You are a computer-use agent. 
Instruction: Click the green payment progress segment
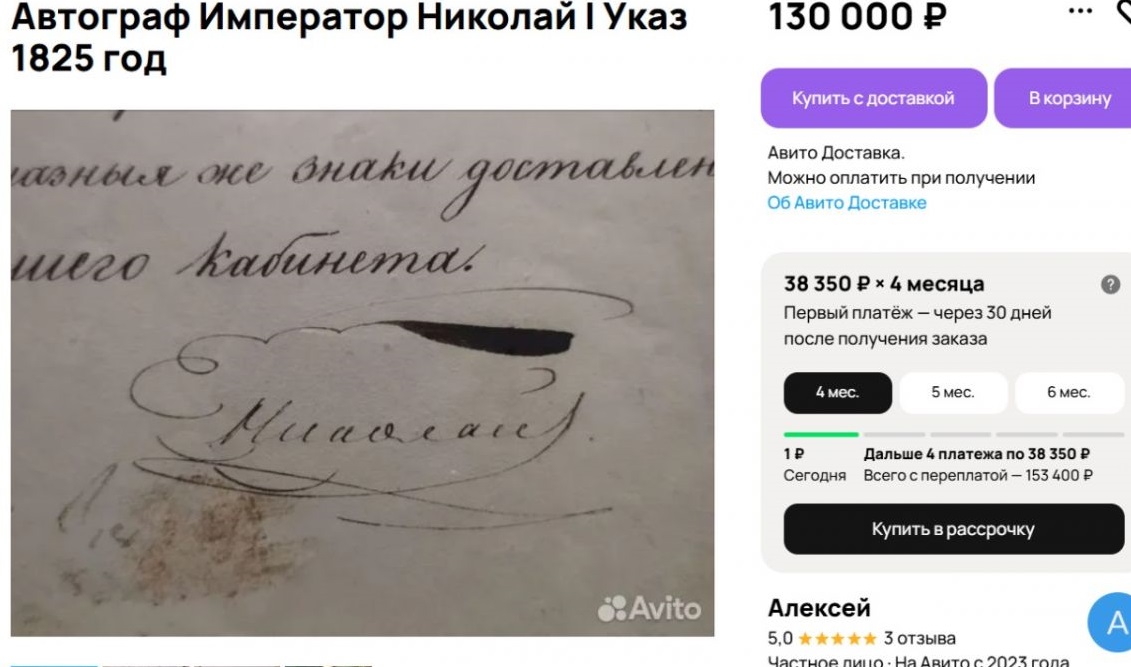(x=821, y=435)
